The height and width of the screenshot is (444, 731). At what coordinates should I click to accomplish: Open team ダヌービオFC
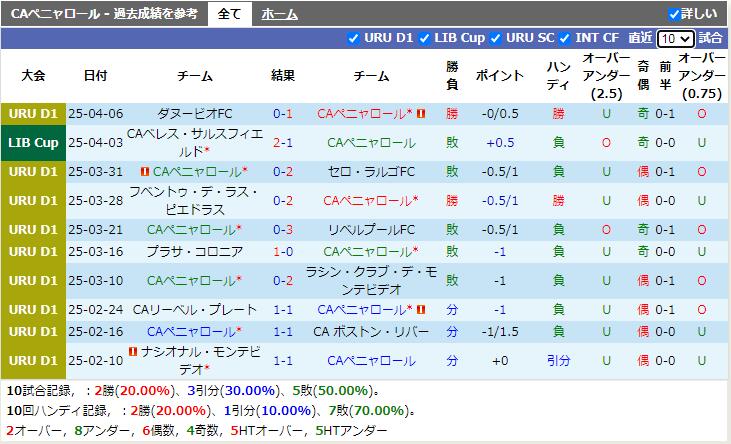click(194, 114)
